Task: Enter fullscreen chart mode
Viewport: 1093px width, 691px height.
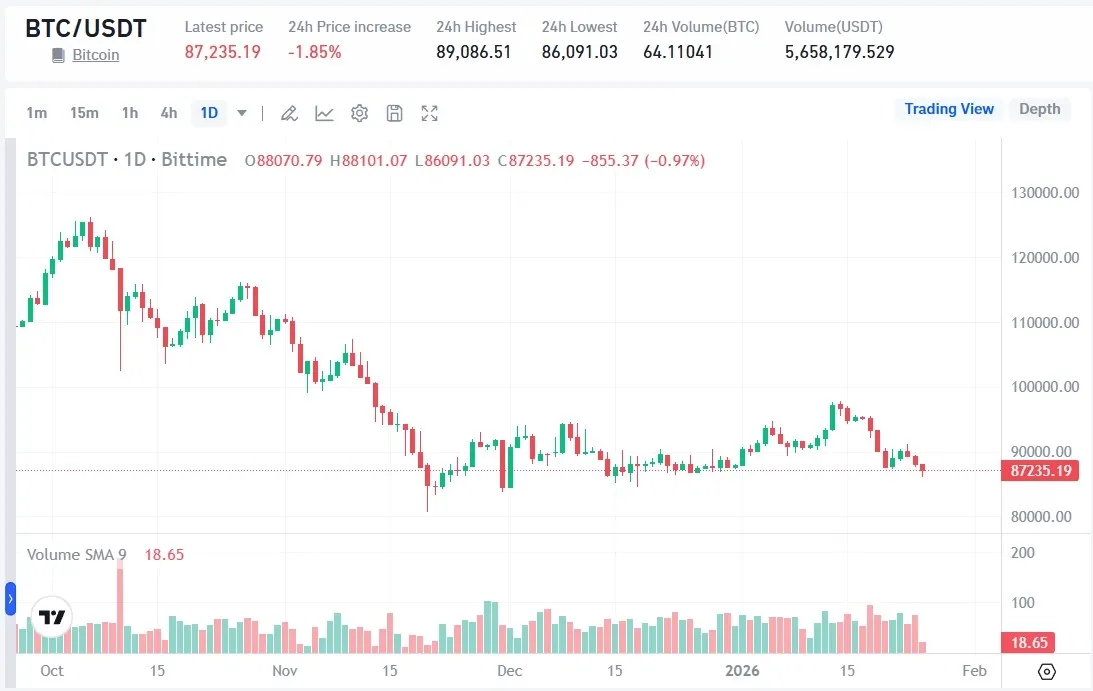Action: (x=429, y=113)
